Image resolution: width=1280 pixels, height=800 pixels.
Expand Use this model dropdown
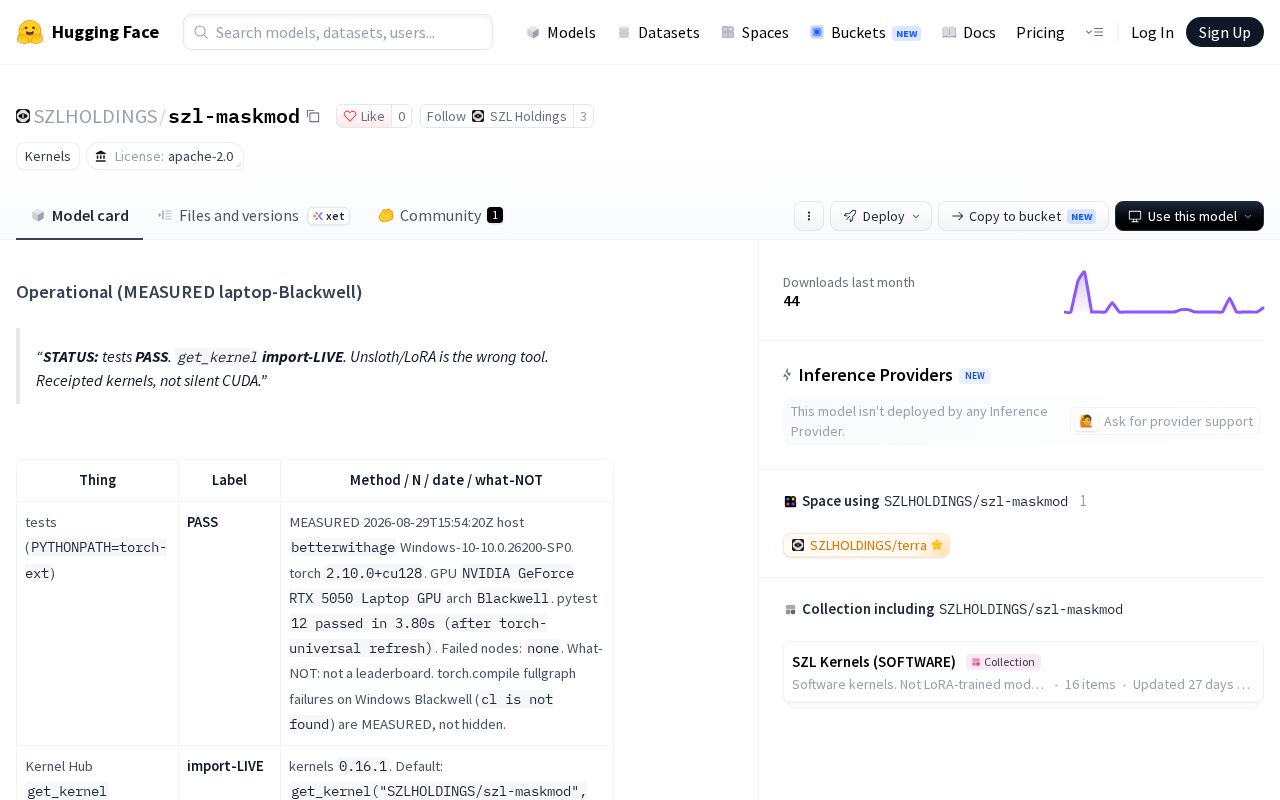pyautogui.click(x=1189, y=216)
